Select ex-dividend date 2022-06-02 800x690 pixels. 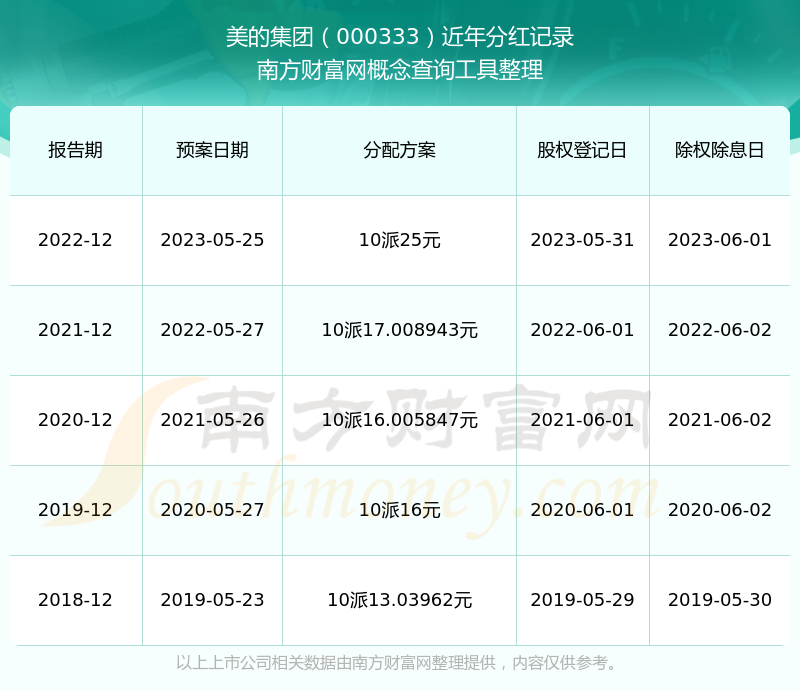pos(719,330)
